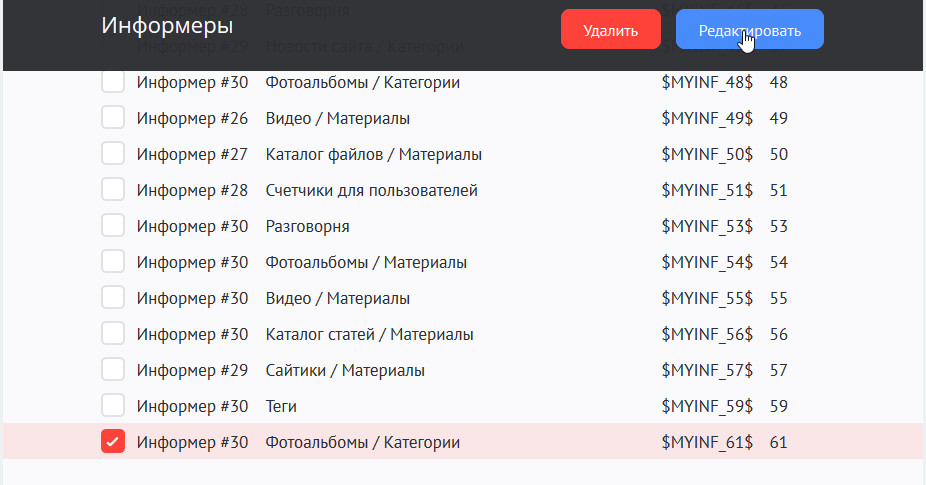Enable the checkbox for row $MYINF_55$
The image size is (926, 485).
(x=113, y=298)
